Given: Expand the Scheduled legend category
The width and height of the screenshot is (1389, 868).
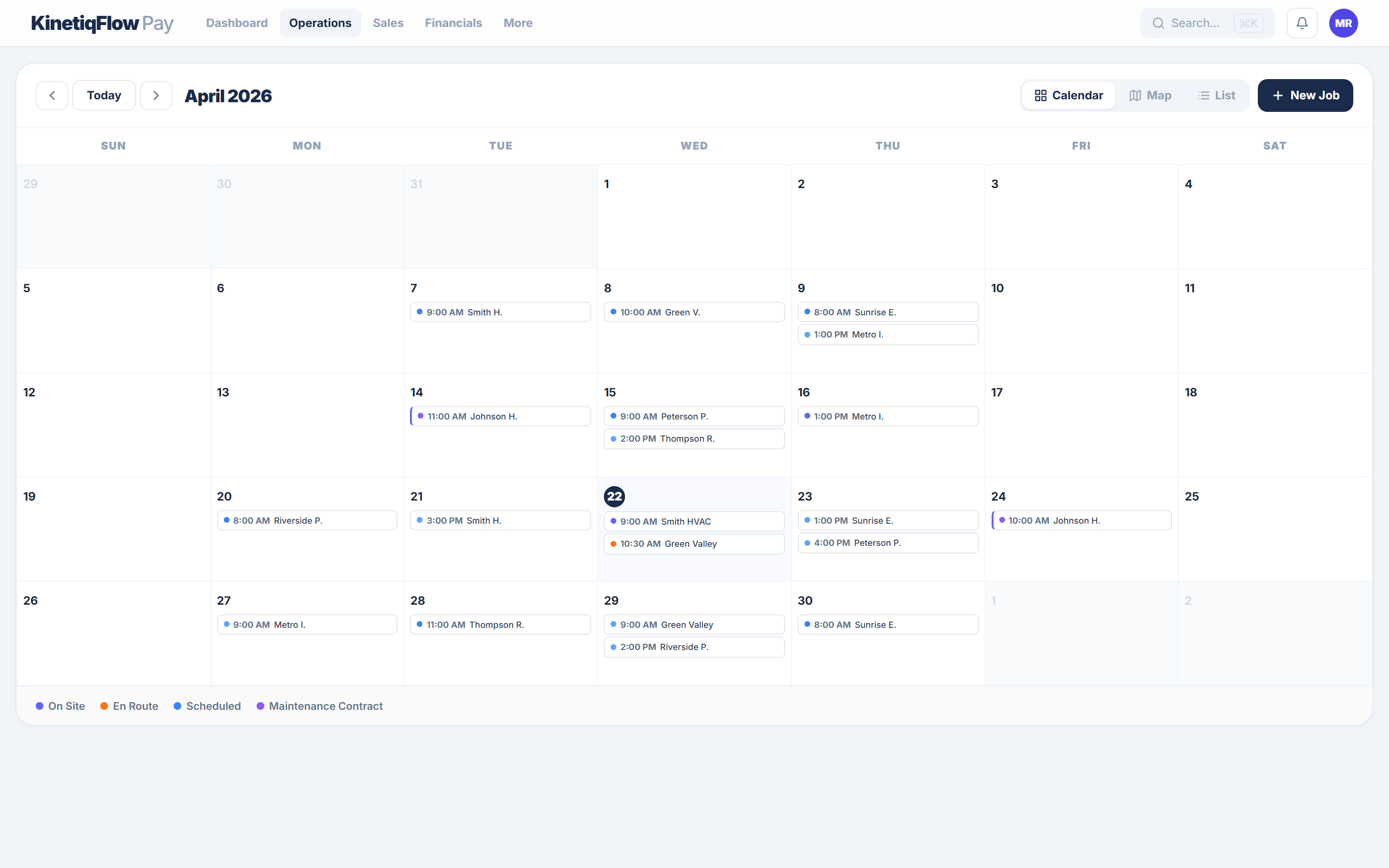Looking at the screenshot, I should pyautogui.click(x=206, y=705).
